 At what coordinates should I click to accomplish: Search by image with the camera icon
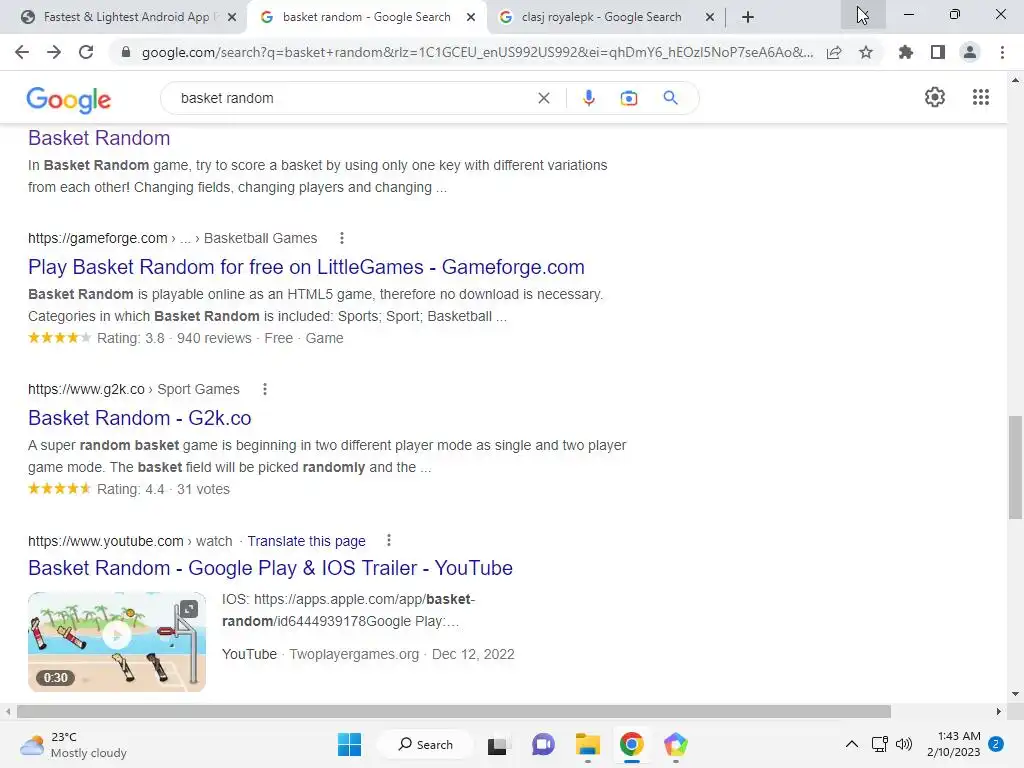(x=628, y=98)
